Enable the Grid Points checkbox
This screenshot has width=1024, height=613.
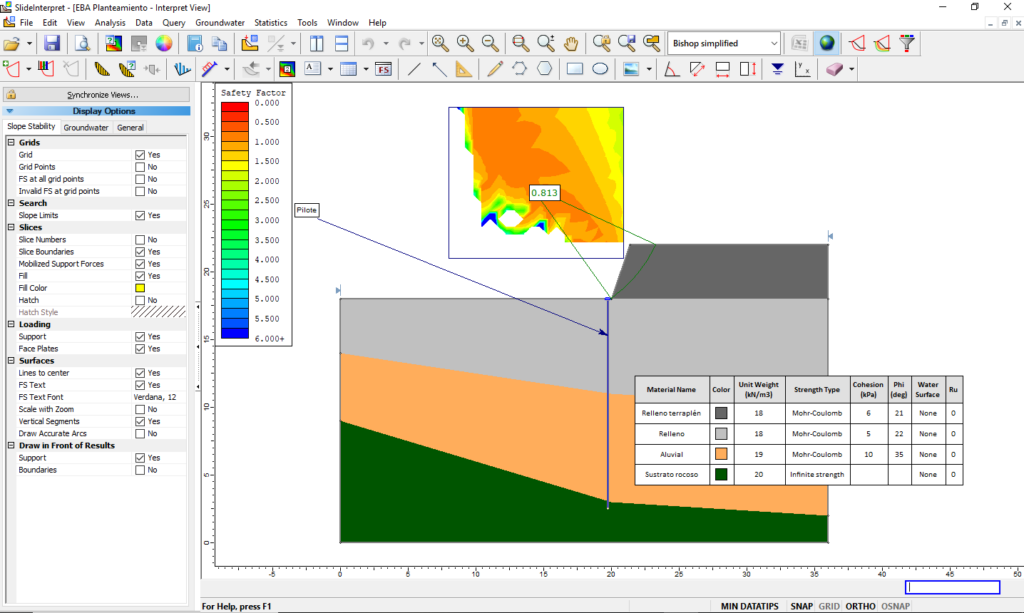pyautogui.click(x=140, y=167)
